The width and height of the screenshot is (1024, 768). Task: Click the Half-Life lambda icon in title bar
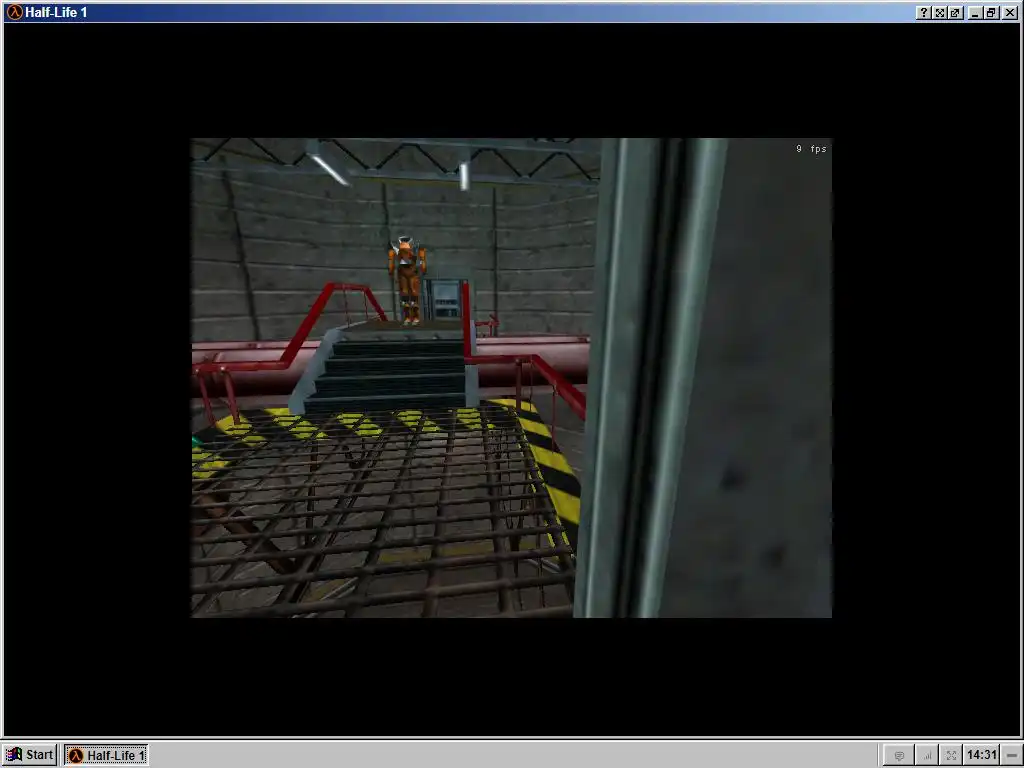tap(14, 12)
